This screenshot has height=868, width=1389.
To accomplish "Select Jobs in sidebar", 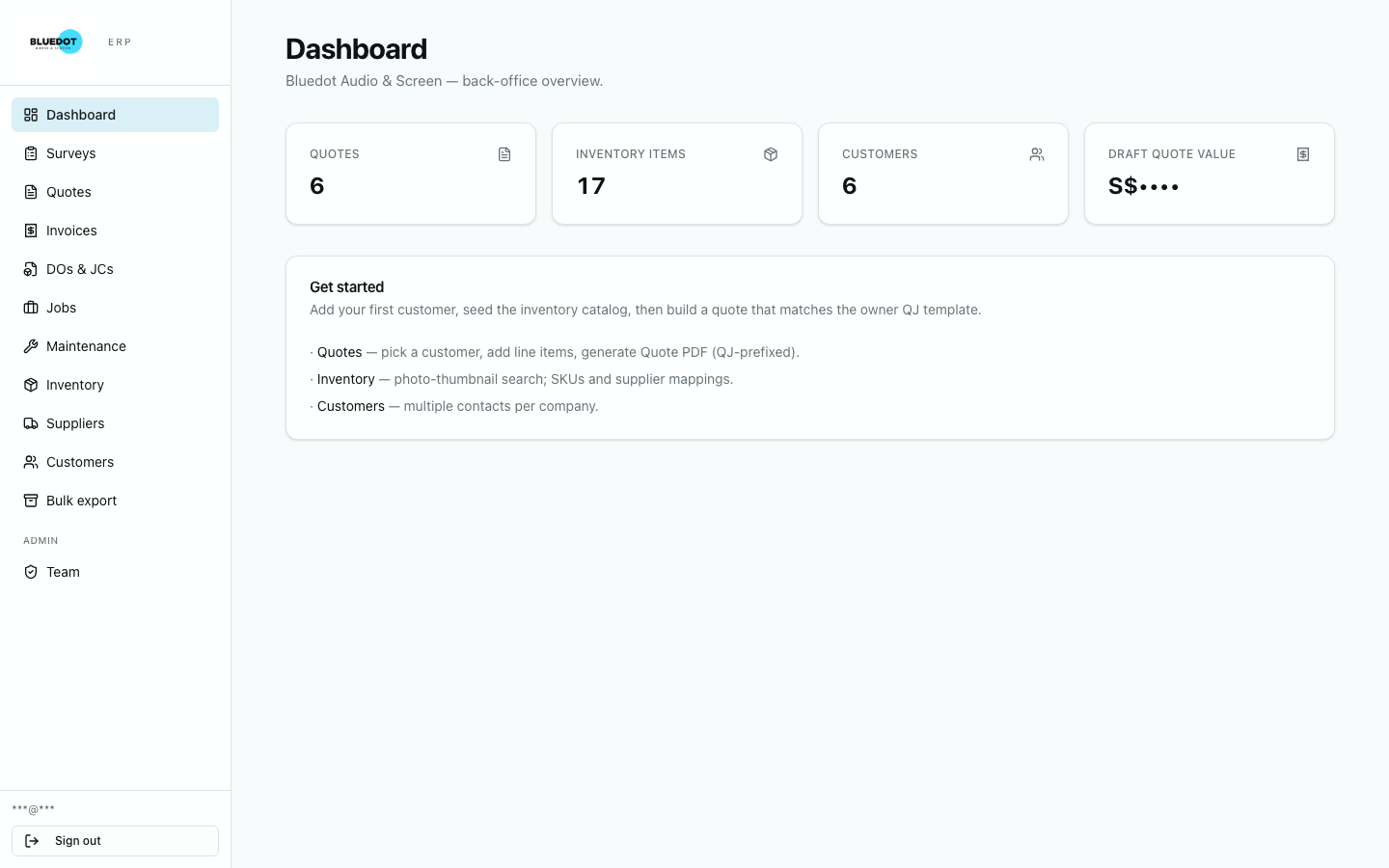I will pos(115,308).
